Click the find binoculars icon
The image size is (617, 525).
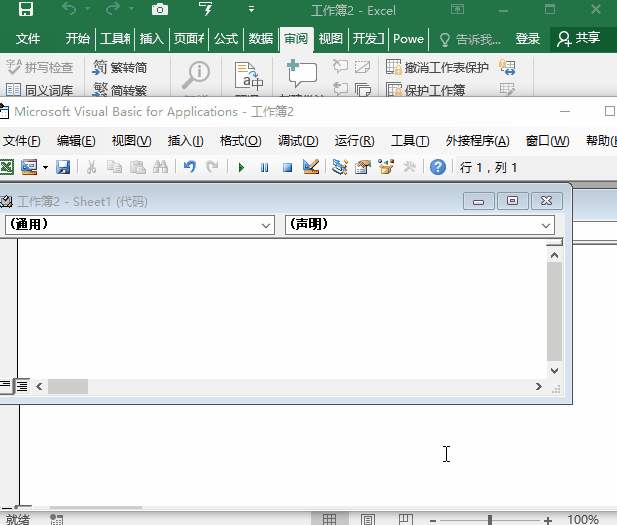coord(161,167)
